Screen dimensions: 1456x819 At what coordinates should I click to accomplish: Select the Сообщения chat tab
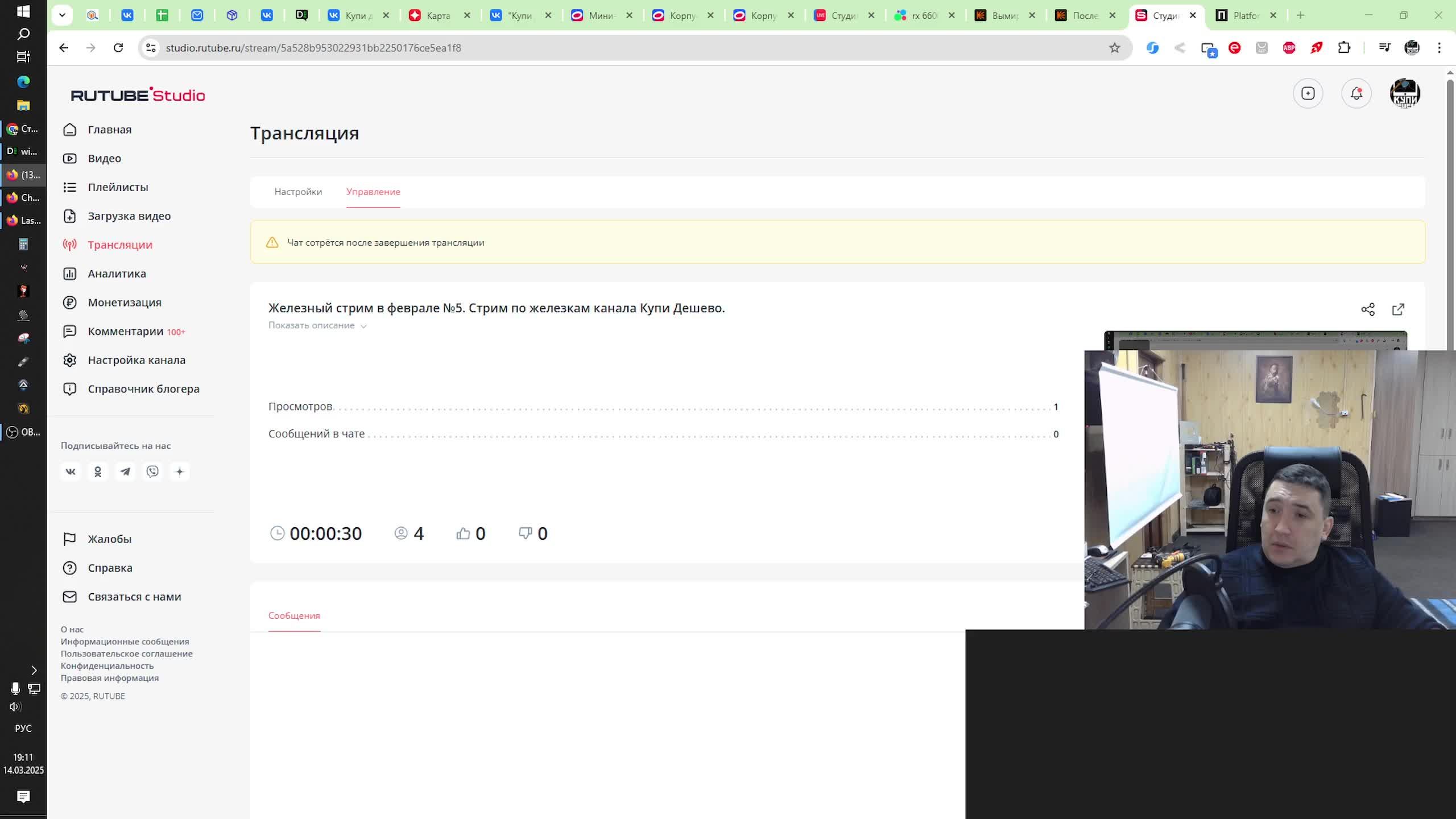tap(294, 615)
